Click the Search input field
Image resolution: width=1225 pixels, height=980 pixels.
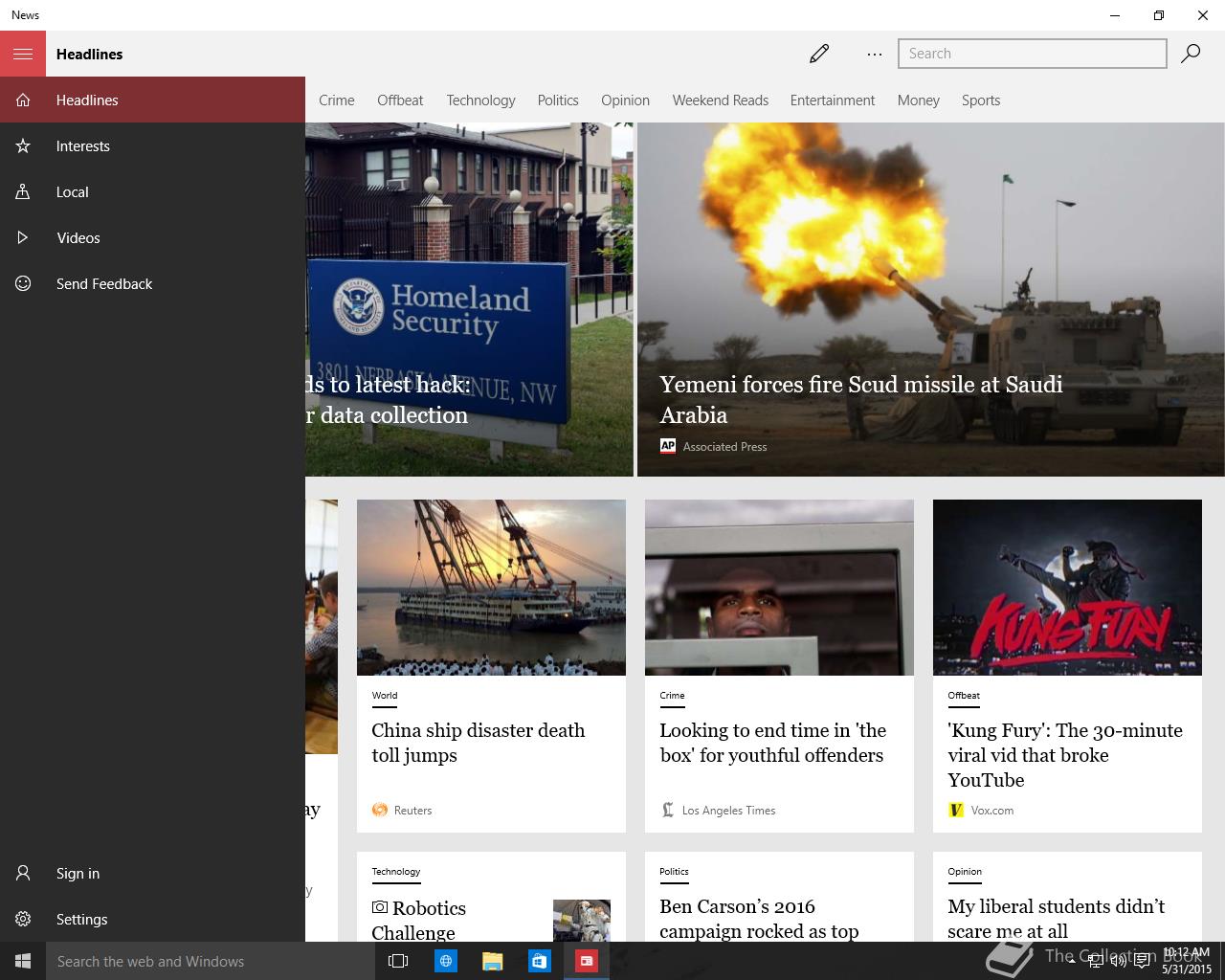click(x=1033, y=54)
